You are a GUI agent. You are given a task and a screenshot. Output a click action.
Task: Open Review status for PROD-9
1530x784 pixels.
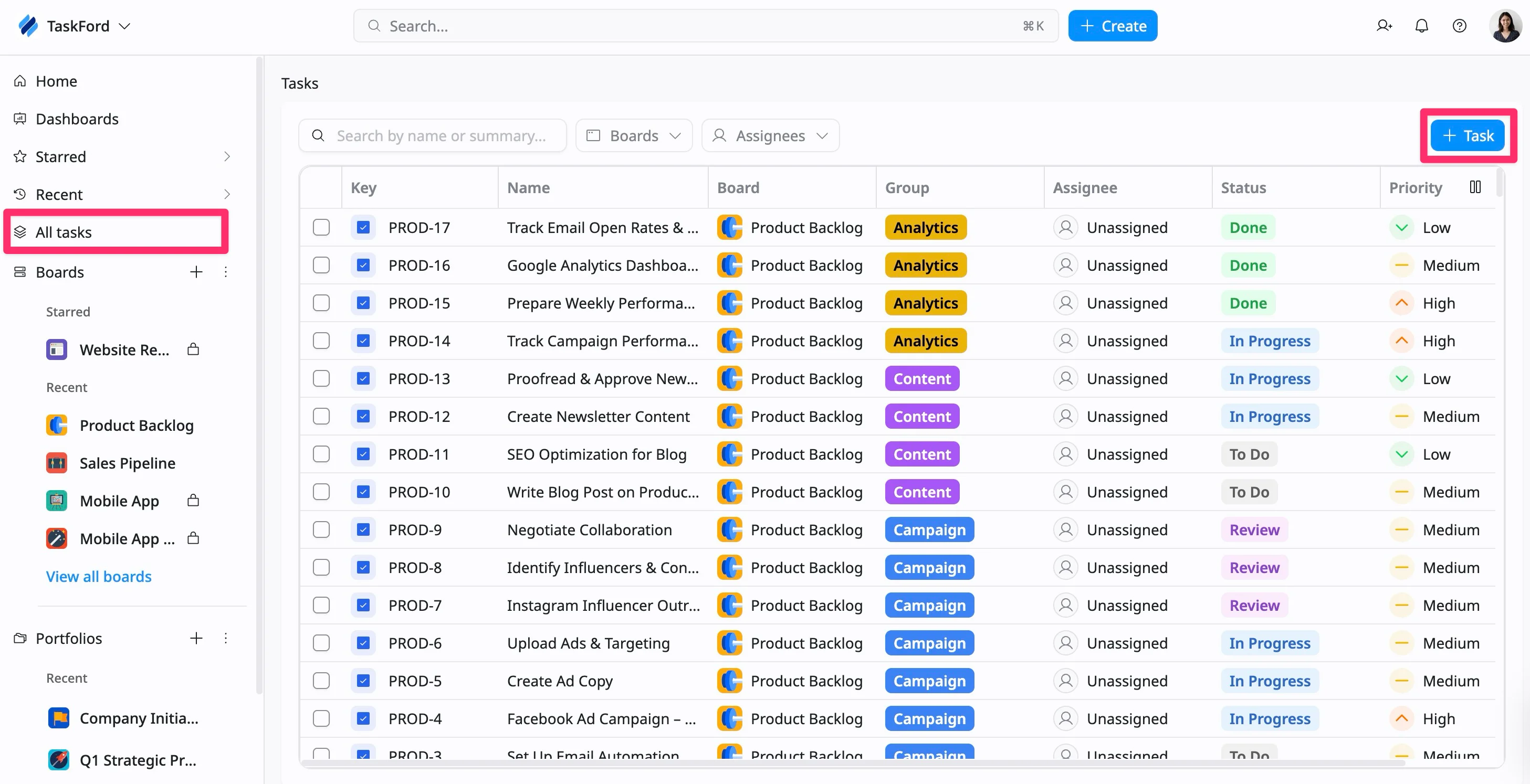pyautogui.click(x=1254, y=529)
